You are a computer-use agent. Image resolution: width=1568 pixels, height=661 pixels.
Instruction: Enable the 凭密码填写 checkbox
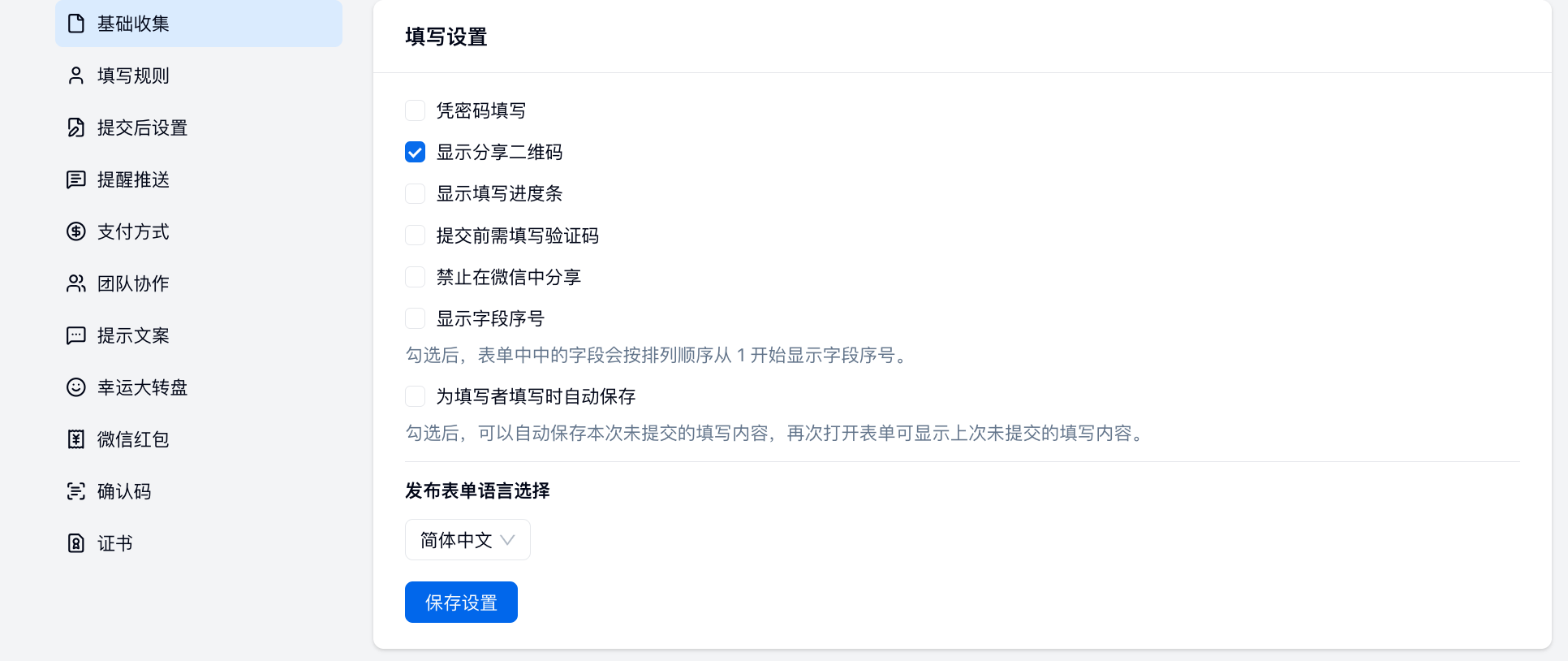click(x=415, y=110)
